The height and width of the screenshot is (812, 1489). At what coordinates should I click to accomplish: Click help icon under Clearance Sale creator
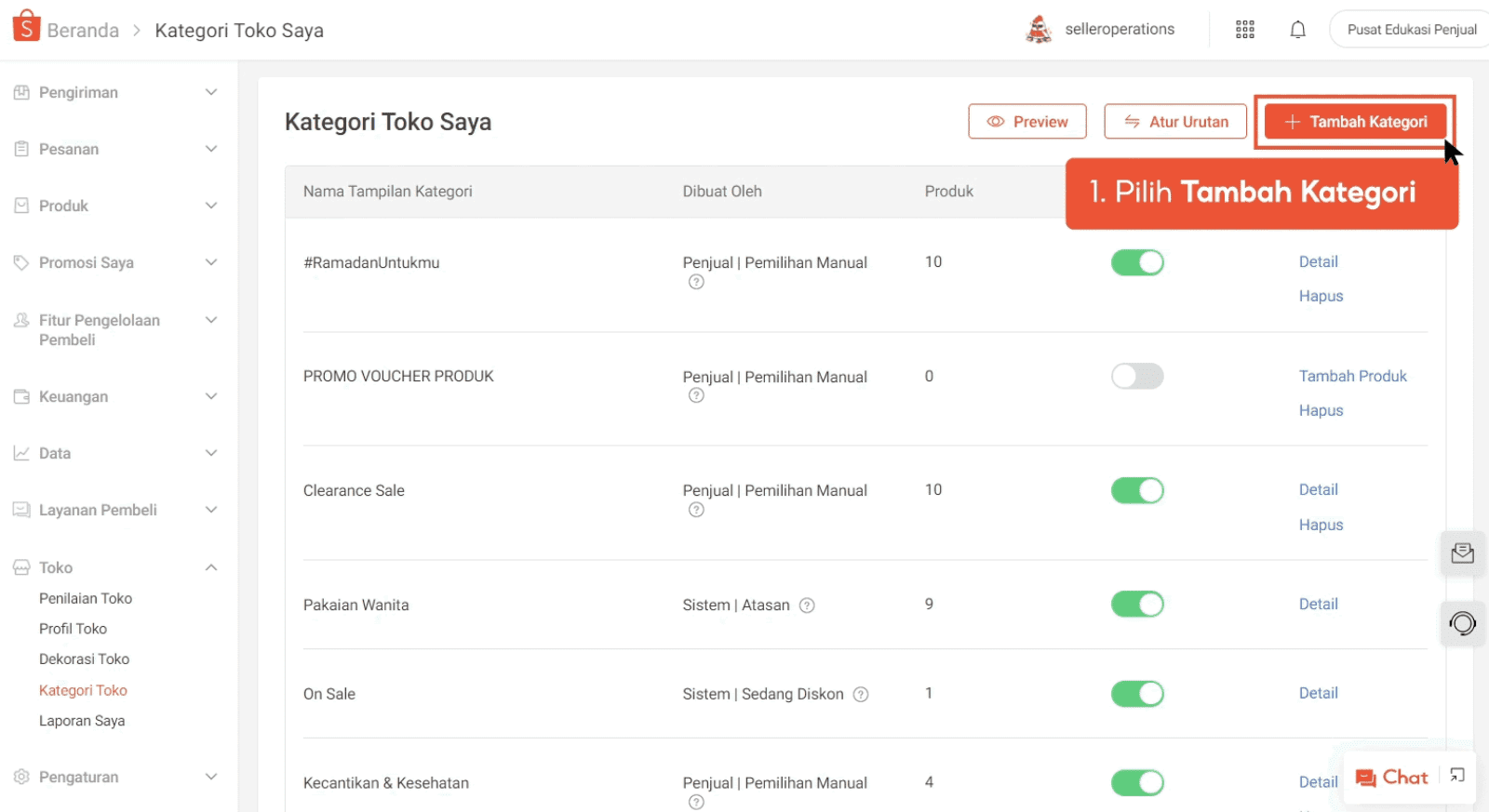(x=696, y=510)
